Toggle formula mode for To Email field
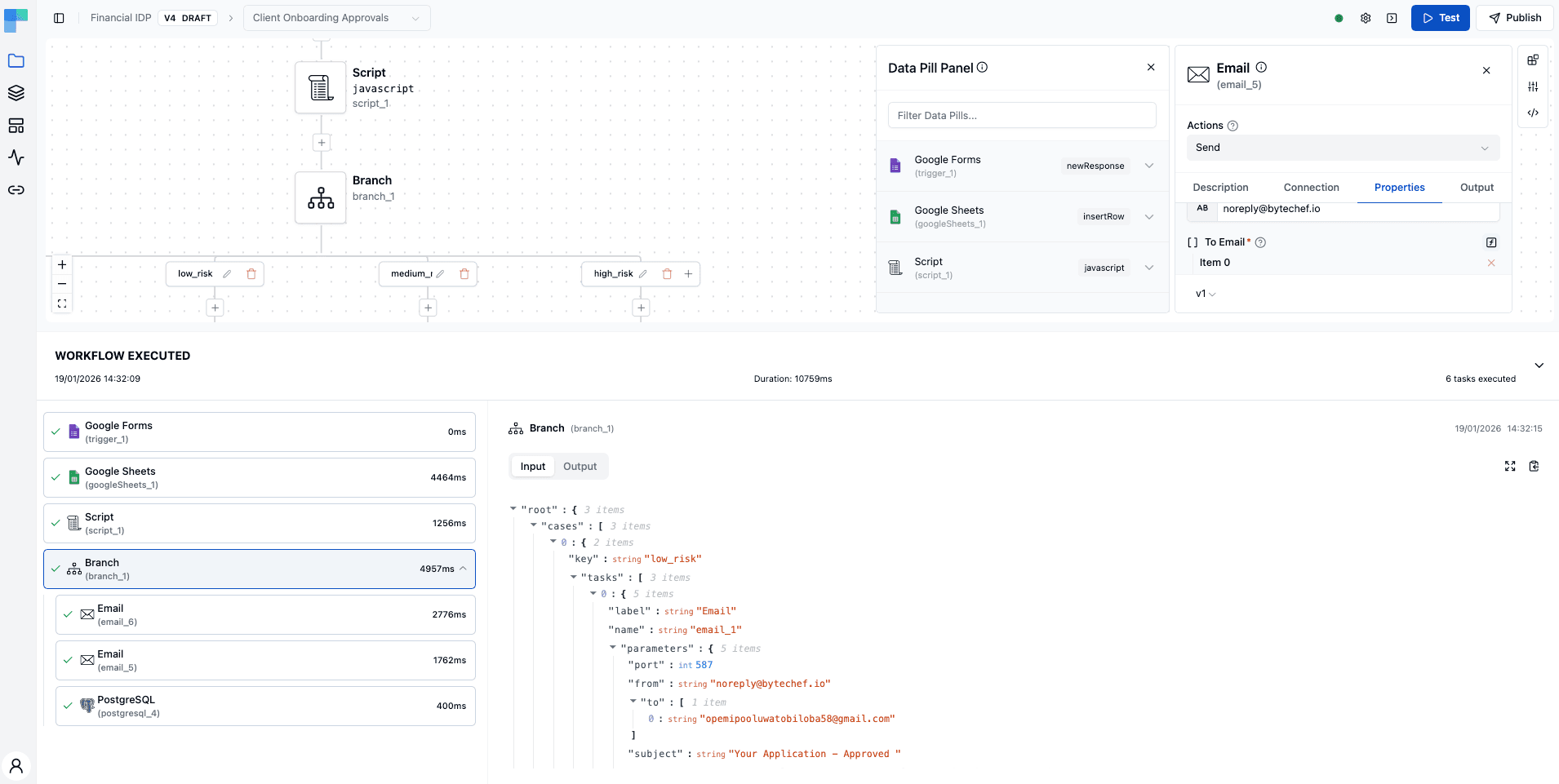Viewport: 1559px width, 784px height. click(x=1491, y=242)
